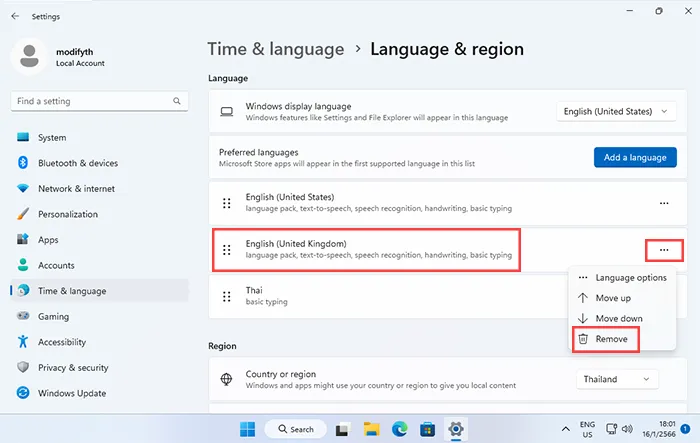Image resolution: width=700 pixels, height=443 pixels.
Task: Open Bluetooth & devices settings
Action: (x=99, y=163)
